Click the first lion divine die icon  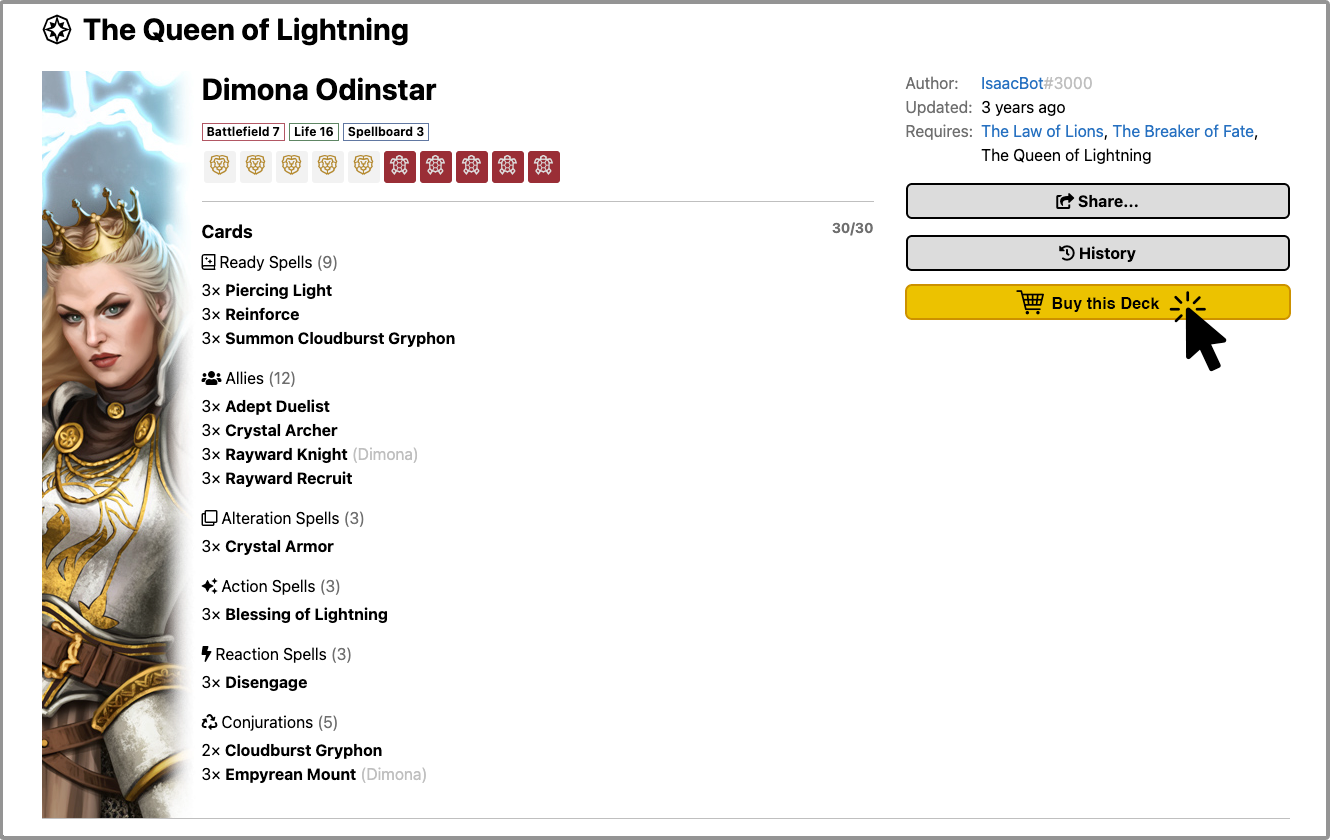(x=219, y=166)
